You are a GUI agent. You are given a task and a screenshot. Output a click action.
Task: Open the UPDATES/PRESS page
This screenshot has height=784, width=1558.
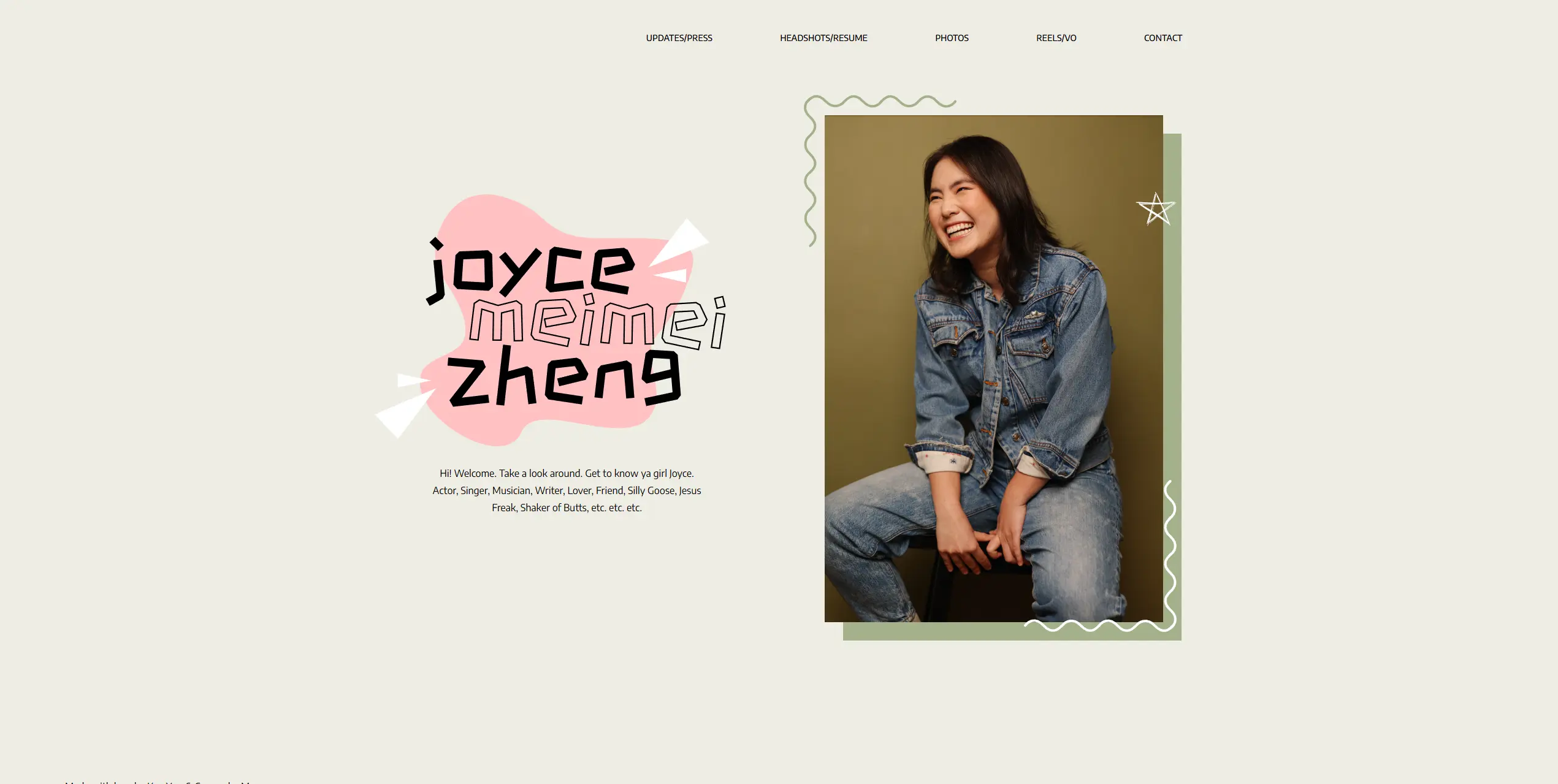pos(679,38)
